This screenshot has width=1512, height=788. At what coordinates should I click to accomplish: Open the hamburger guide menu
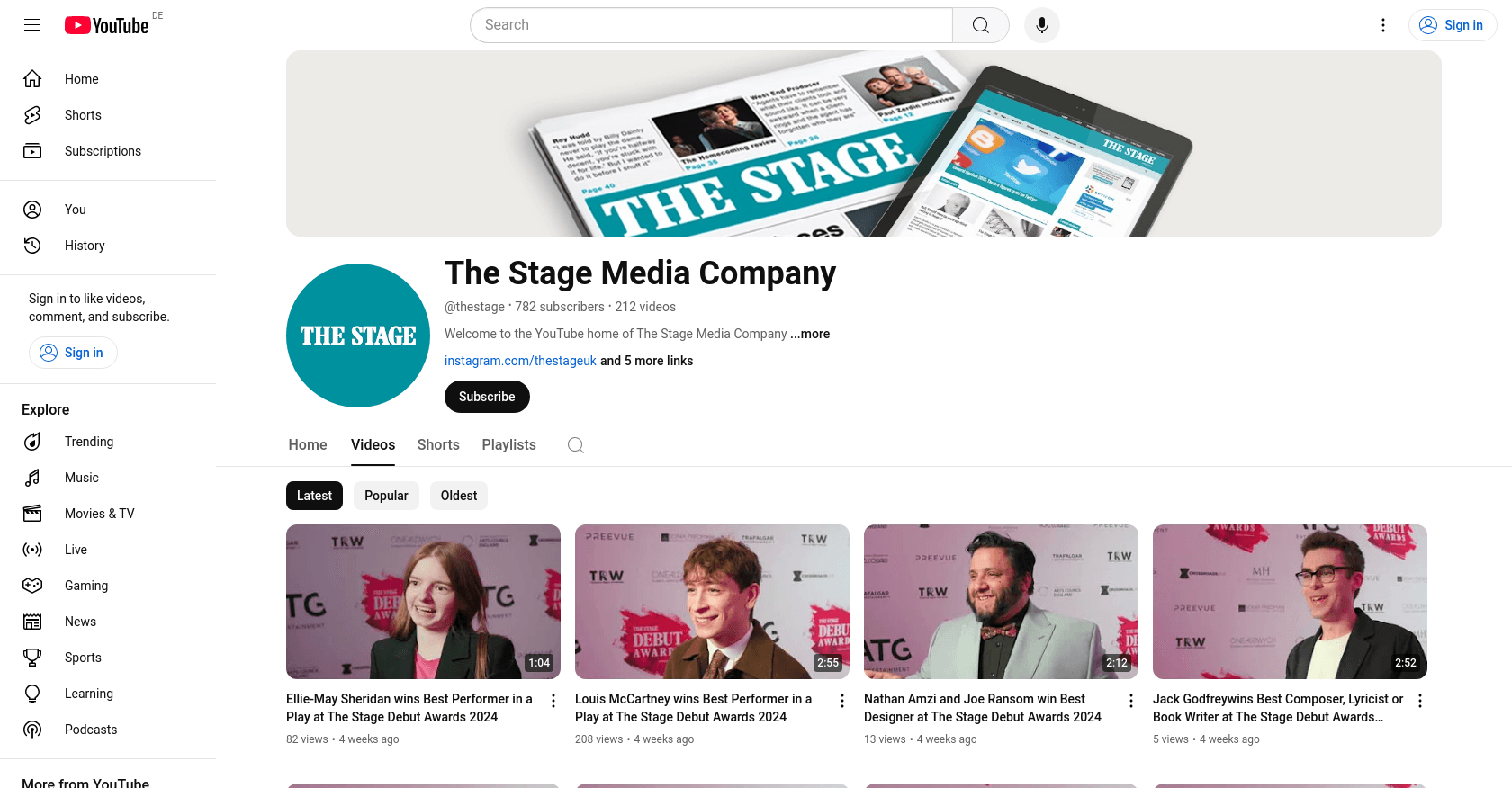tap(32, 25)
